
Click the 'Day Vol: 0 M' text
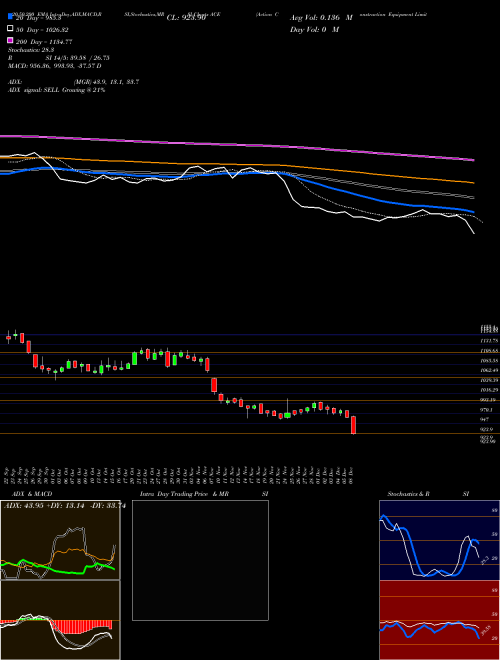[314, 29]
